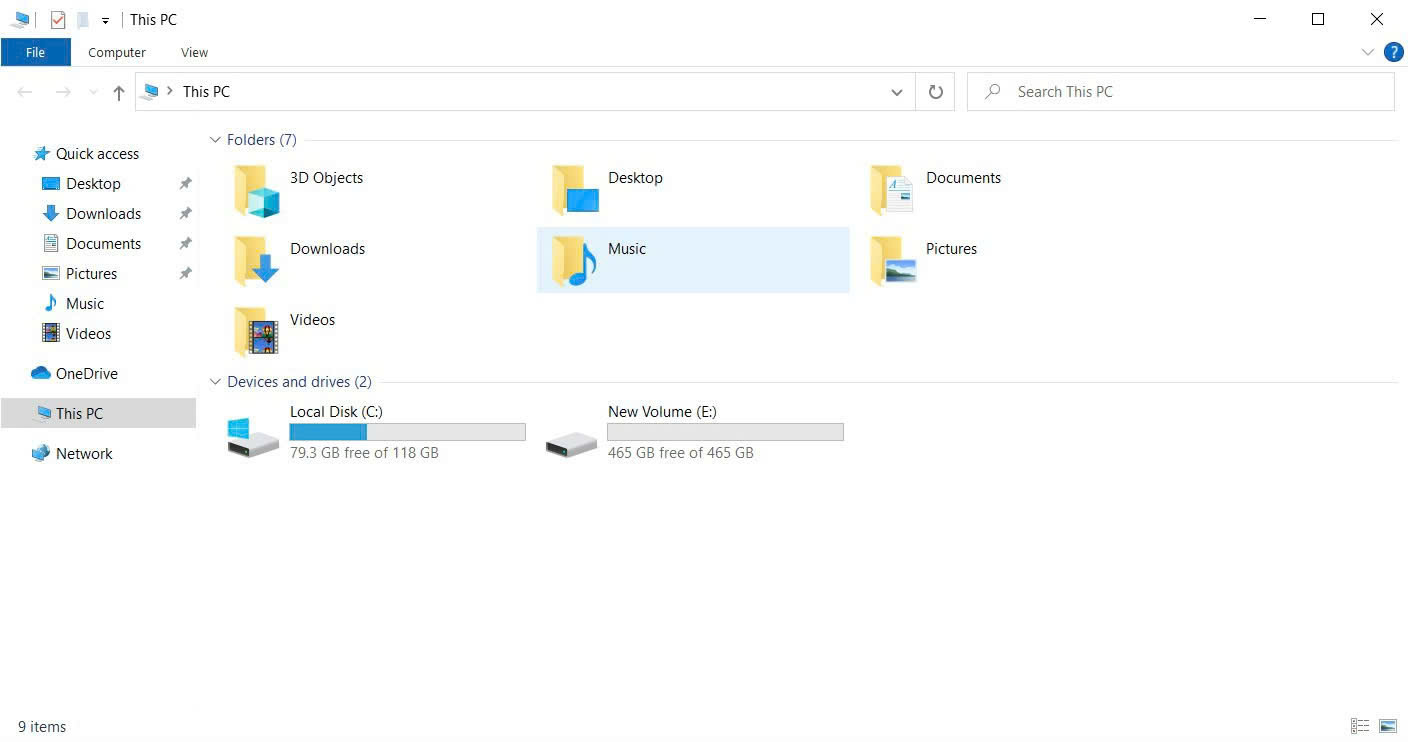Unpin Desktop from Quick access pin icon
1408x742 pixels.
click(x=185, y=184)
